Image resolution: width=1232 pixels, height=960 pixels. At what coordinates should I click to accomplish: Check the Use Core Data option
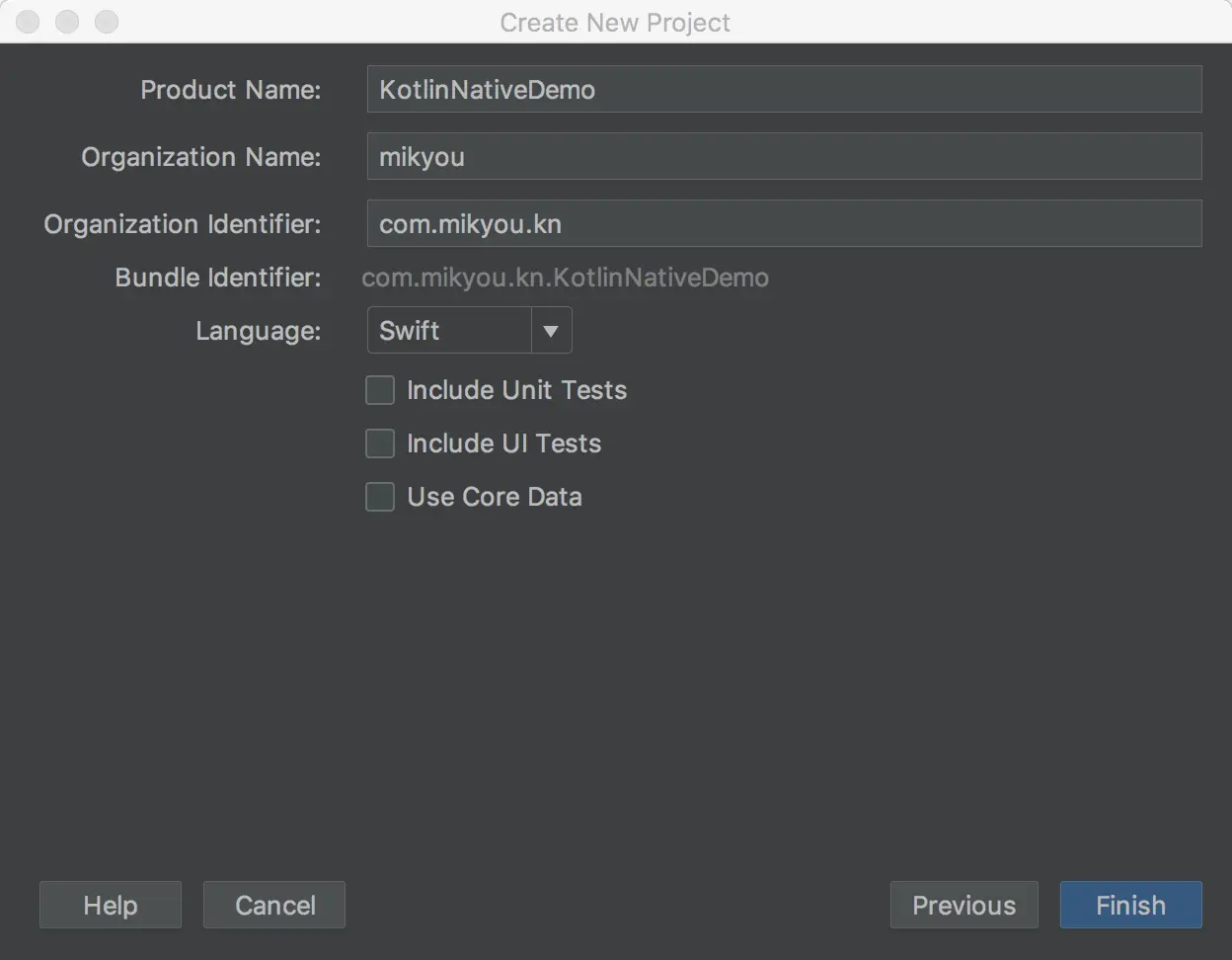click(380, 497)
